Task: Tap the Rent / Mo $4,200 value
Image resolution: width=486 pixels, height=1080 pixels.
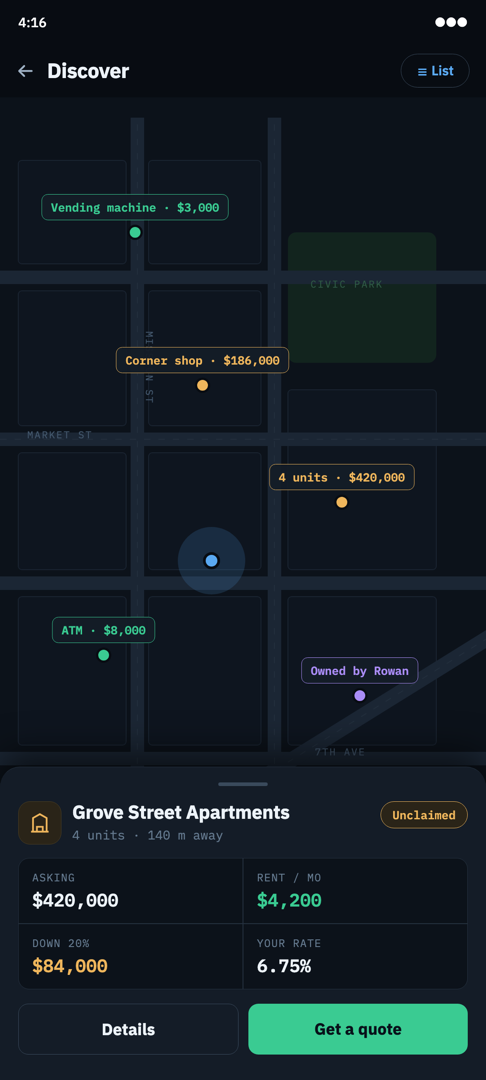Action: click(289, 900)
